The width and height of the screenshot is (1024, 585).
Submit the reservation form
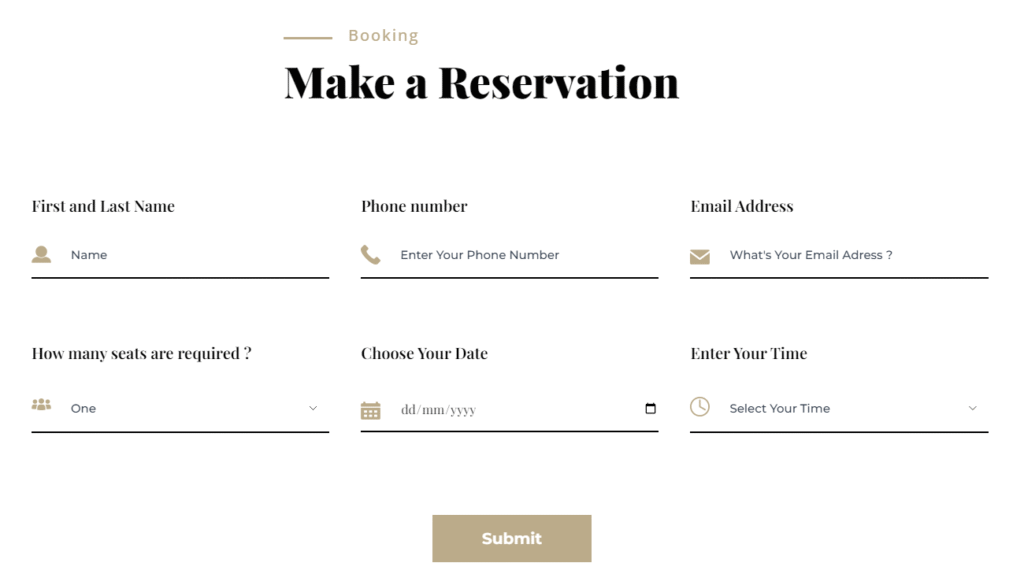[511, 538]
